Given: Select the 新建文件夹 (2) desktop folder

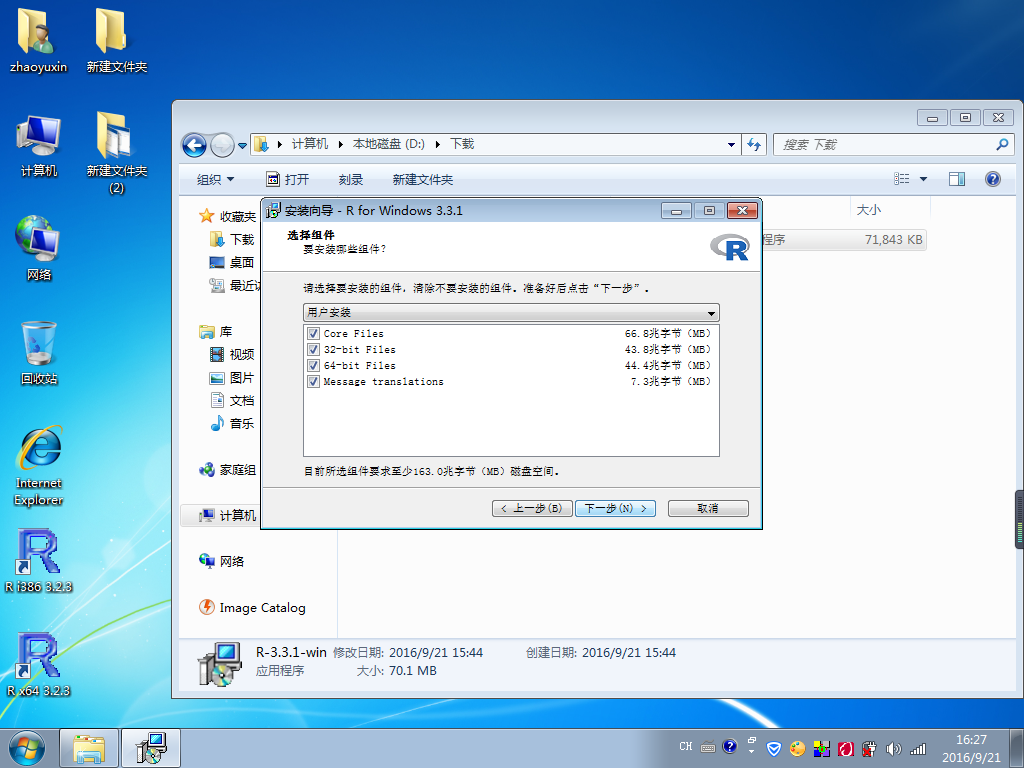Looking at the screenshot, I should pos(116,152).
